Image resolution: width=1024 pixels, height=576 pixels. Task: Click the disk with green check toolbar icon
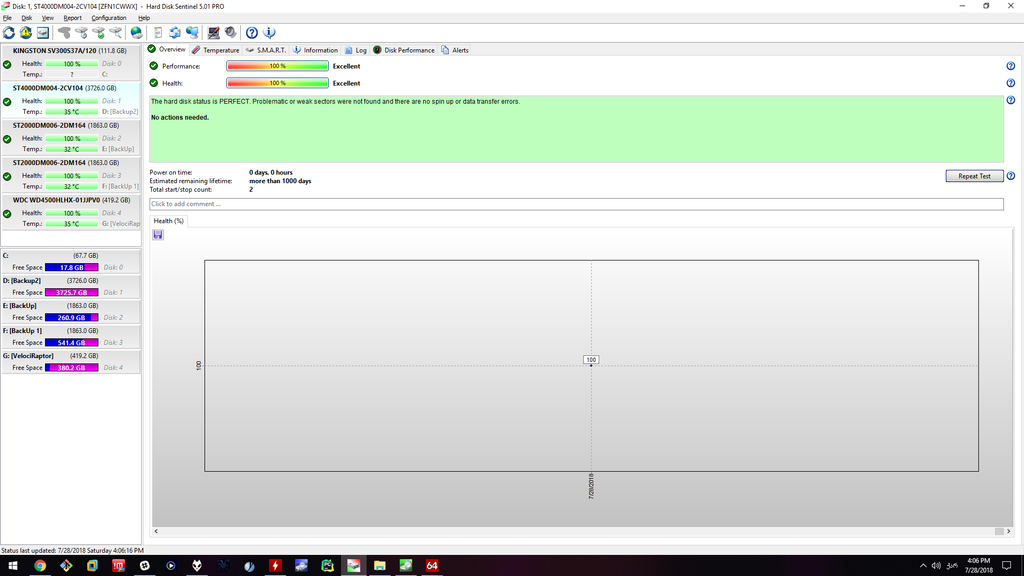click(98, 33)
